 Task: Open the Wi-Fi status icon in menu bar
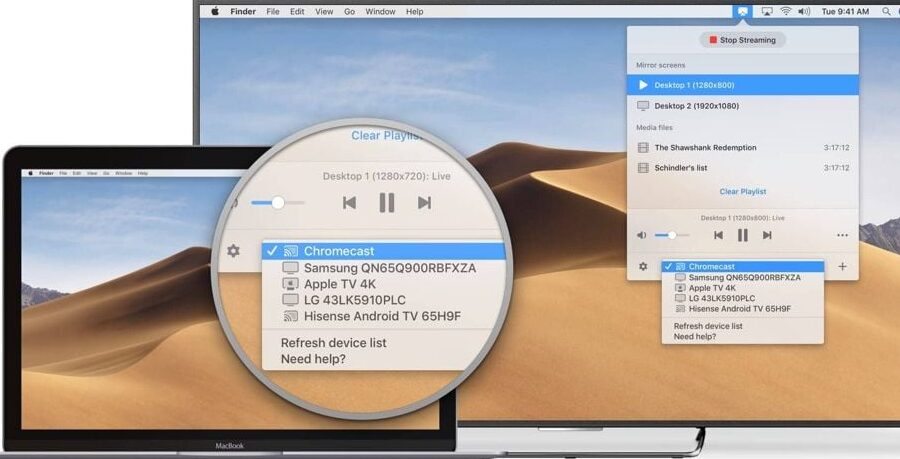(785, 11)
